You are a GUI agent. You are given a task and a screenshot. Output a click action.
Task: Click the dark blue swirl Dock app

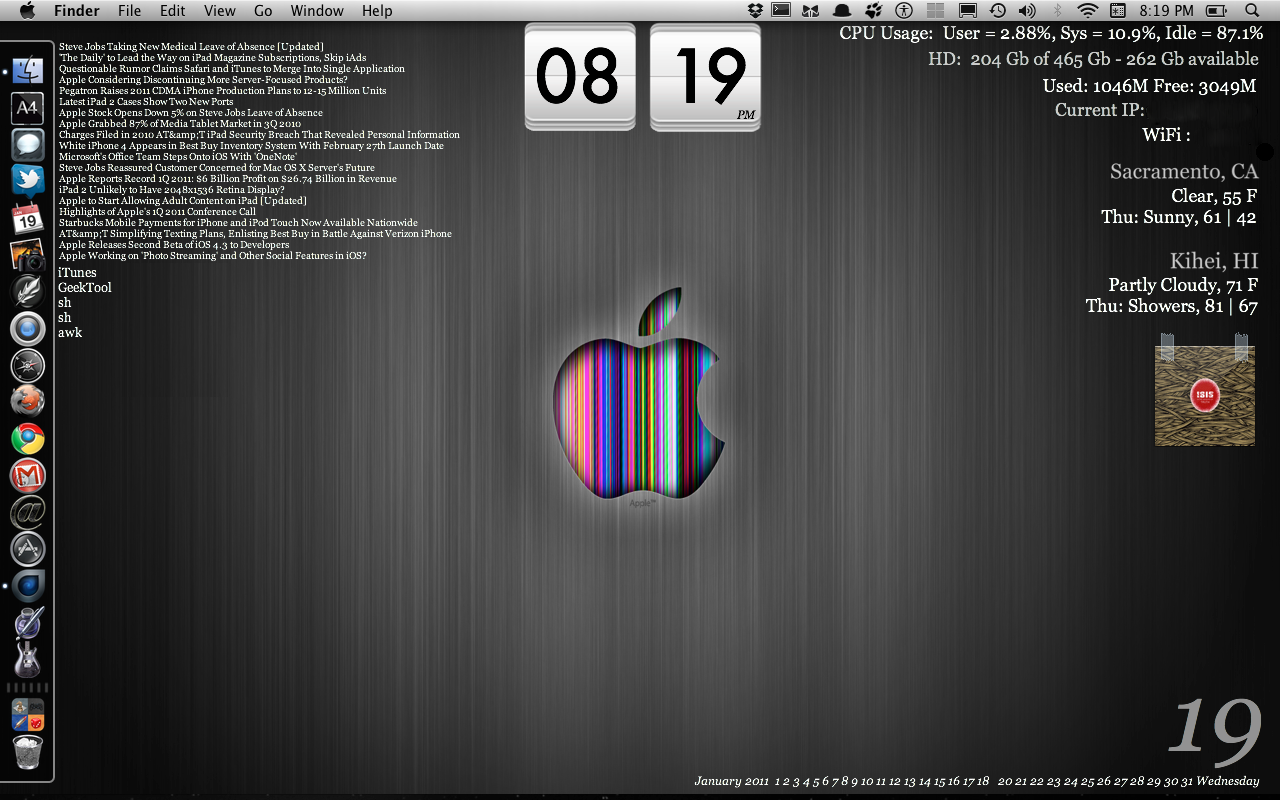[28, 585]
